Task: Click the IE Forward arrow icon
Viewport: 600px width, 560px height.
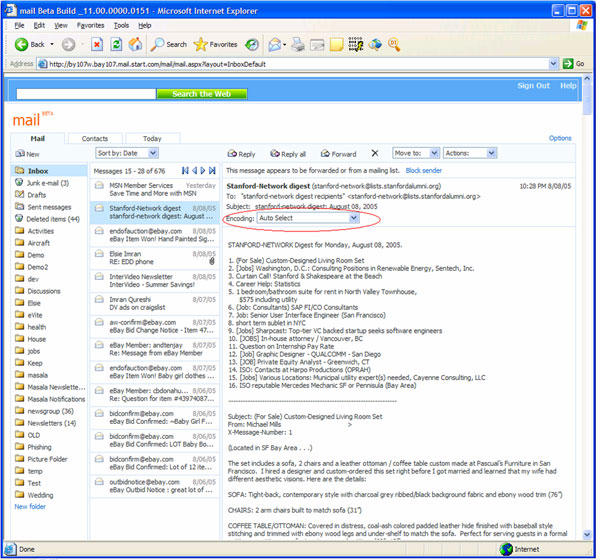Action: coord(68,44)
